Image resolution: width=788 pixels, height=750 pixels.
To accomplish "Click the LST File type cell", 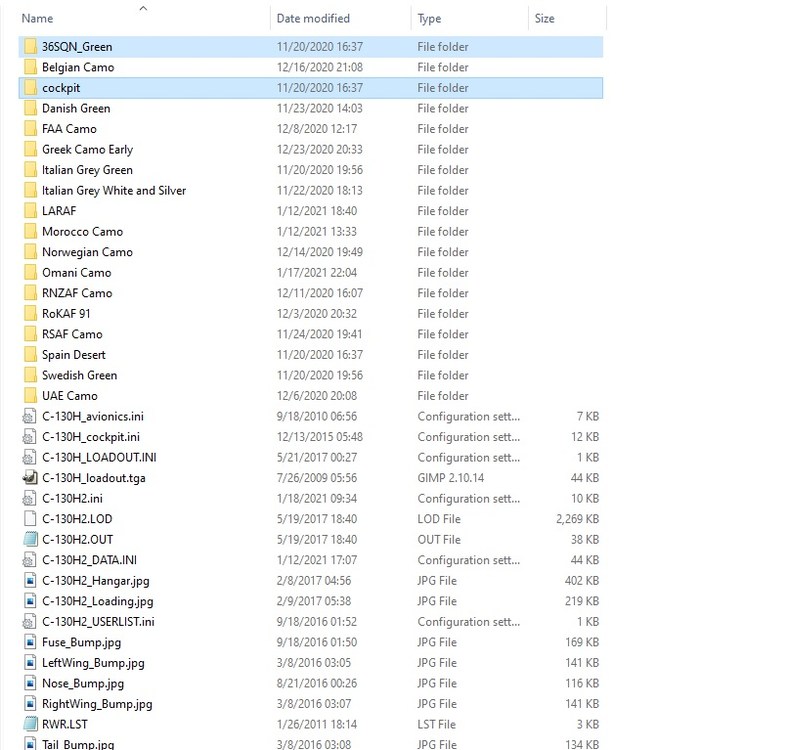I will 437,724.
